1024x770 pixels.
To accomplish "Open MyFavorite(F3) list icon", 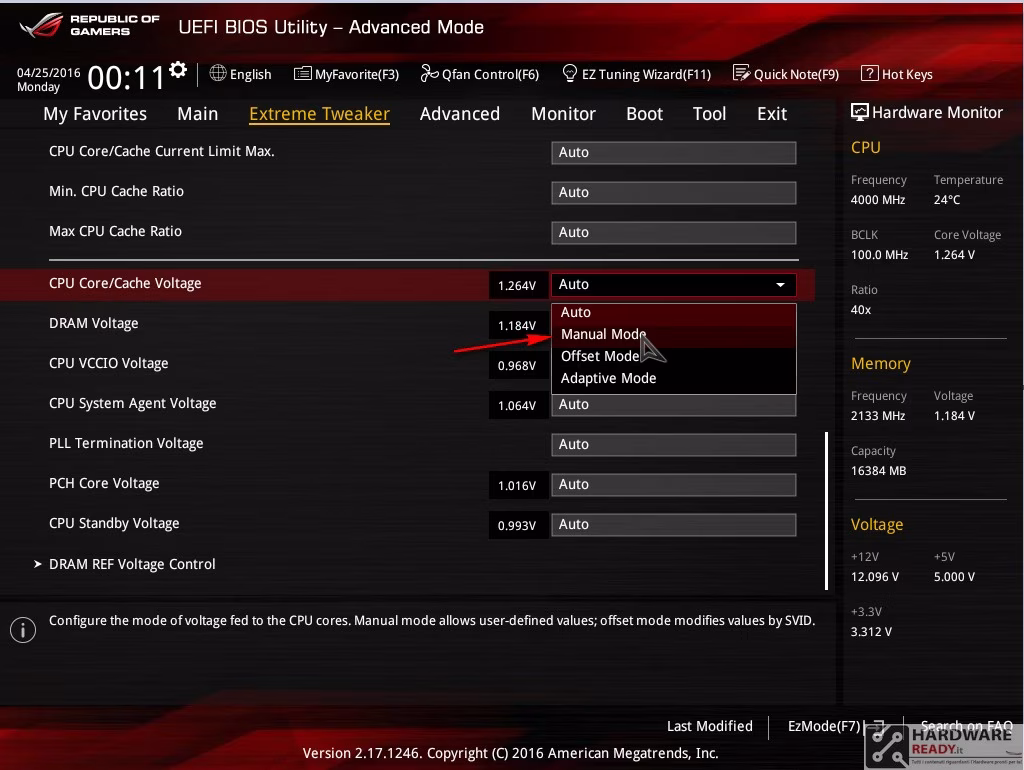I will coord(302,73).
